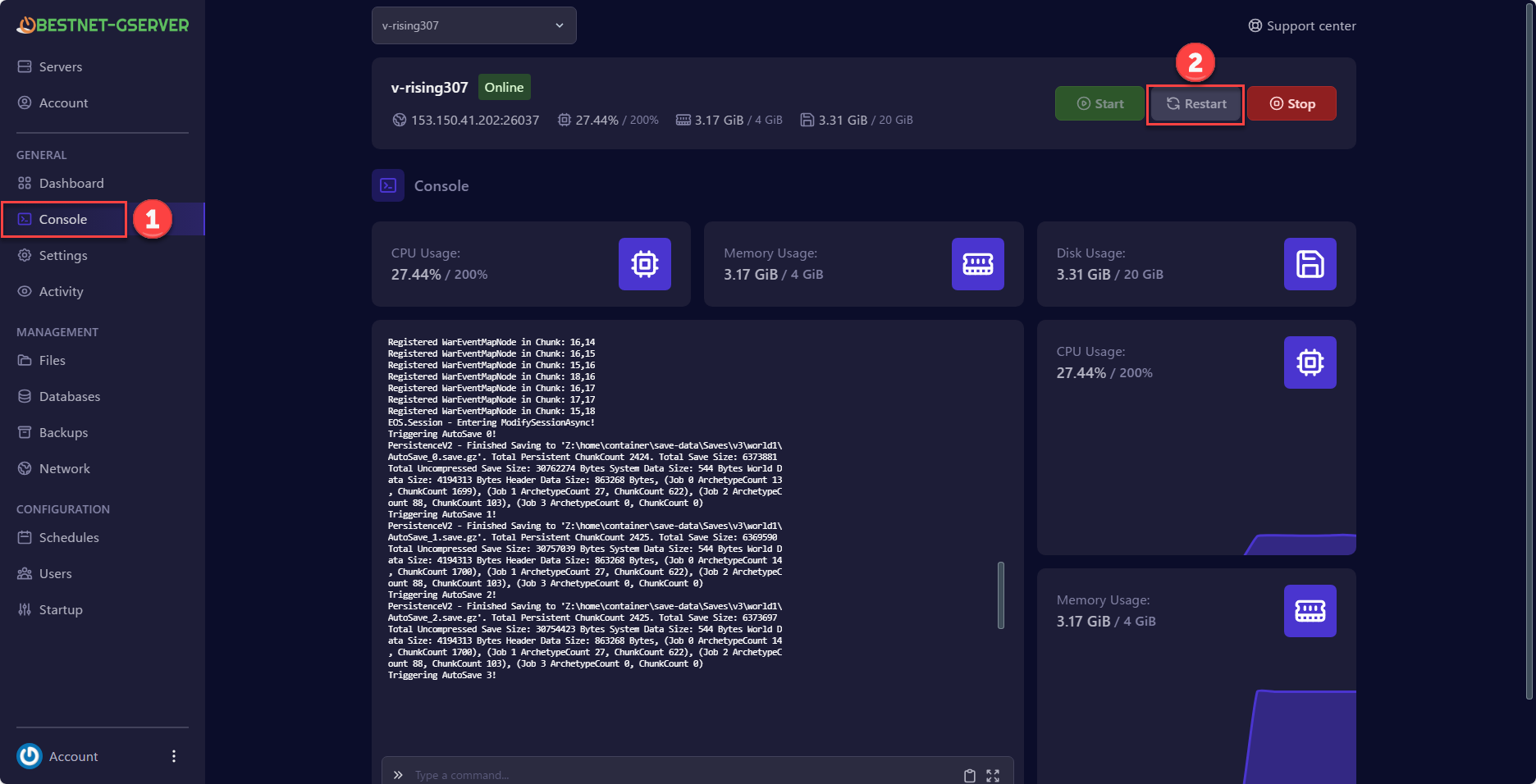Open the v-rising307 server selector dropdown

coord(474,25)
